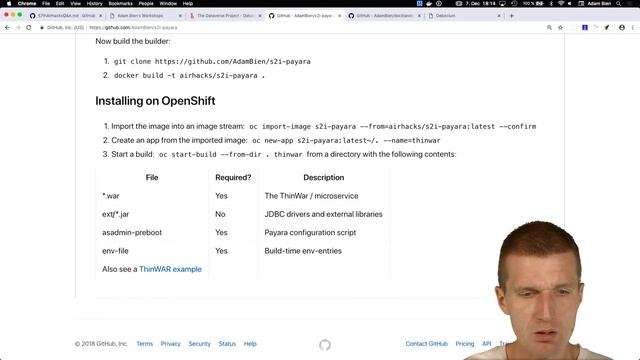The image size is (640, 360).
Task: Open the Wi-Fi menu bar icon
Action: pos(561,3)
